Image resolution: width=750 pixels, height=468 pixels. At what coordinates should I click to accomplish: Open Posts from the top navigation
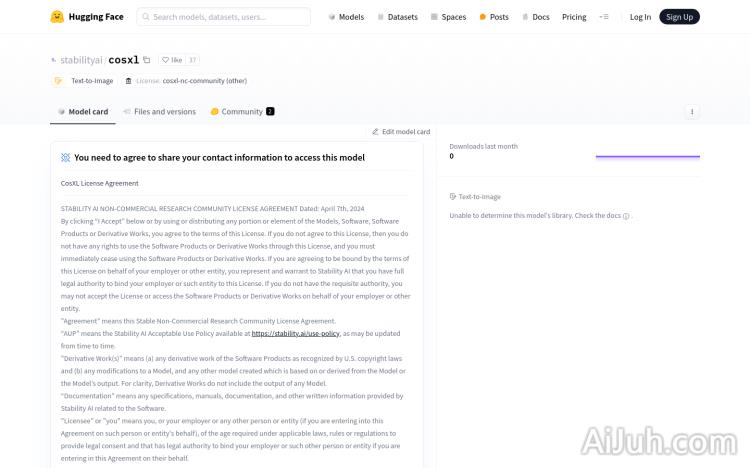pos(494,17)
